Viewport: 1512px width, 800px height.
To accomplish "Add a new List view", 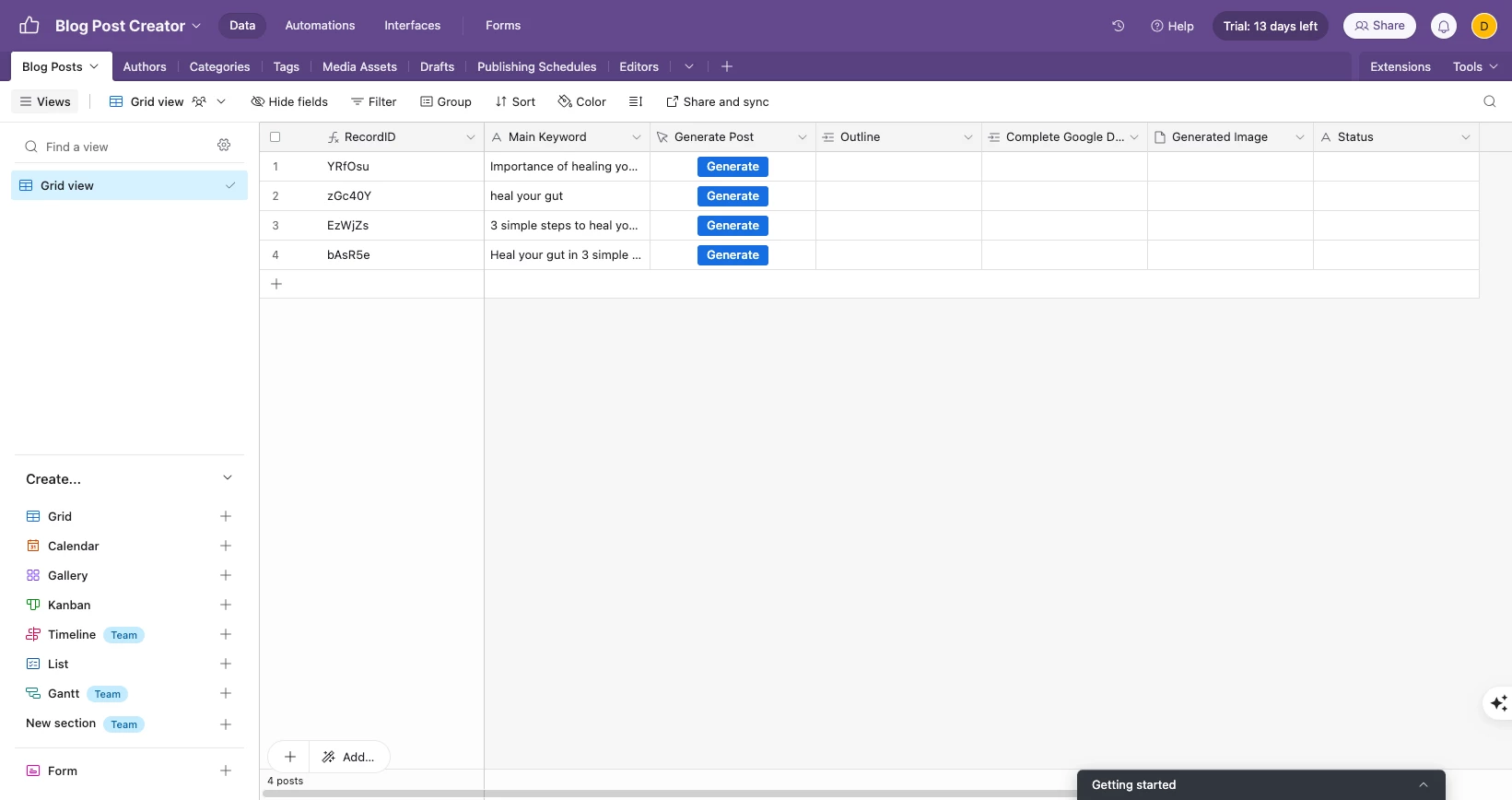I will click(226, 664).
